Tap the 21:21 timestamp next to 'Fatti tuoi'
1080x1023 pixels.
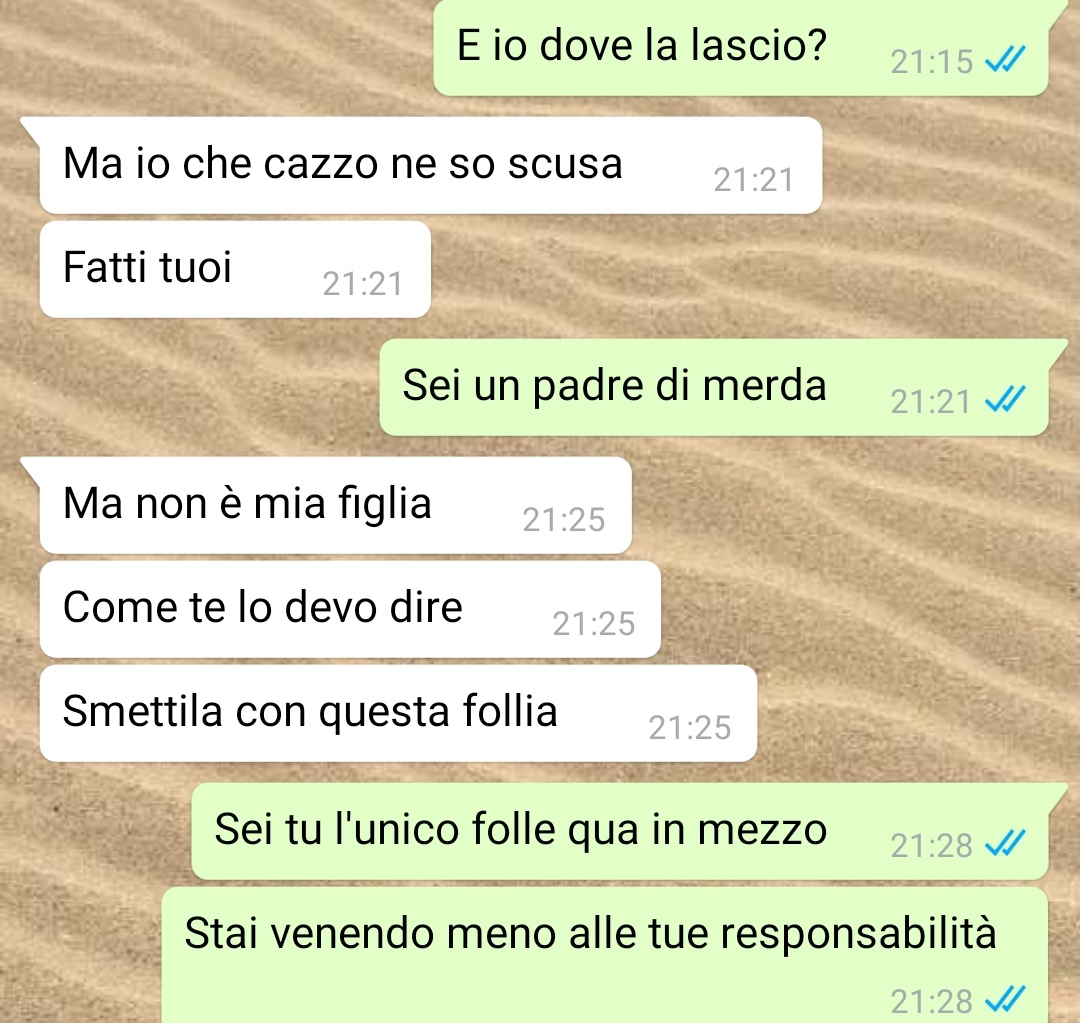click(363, 284)
